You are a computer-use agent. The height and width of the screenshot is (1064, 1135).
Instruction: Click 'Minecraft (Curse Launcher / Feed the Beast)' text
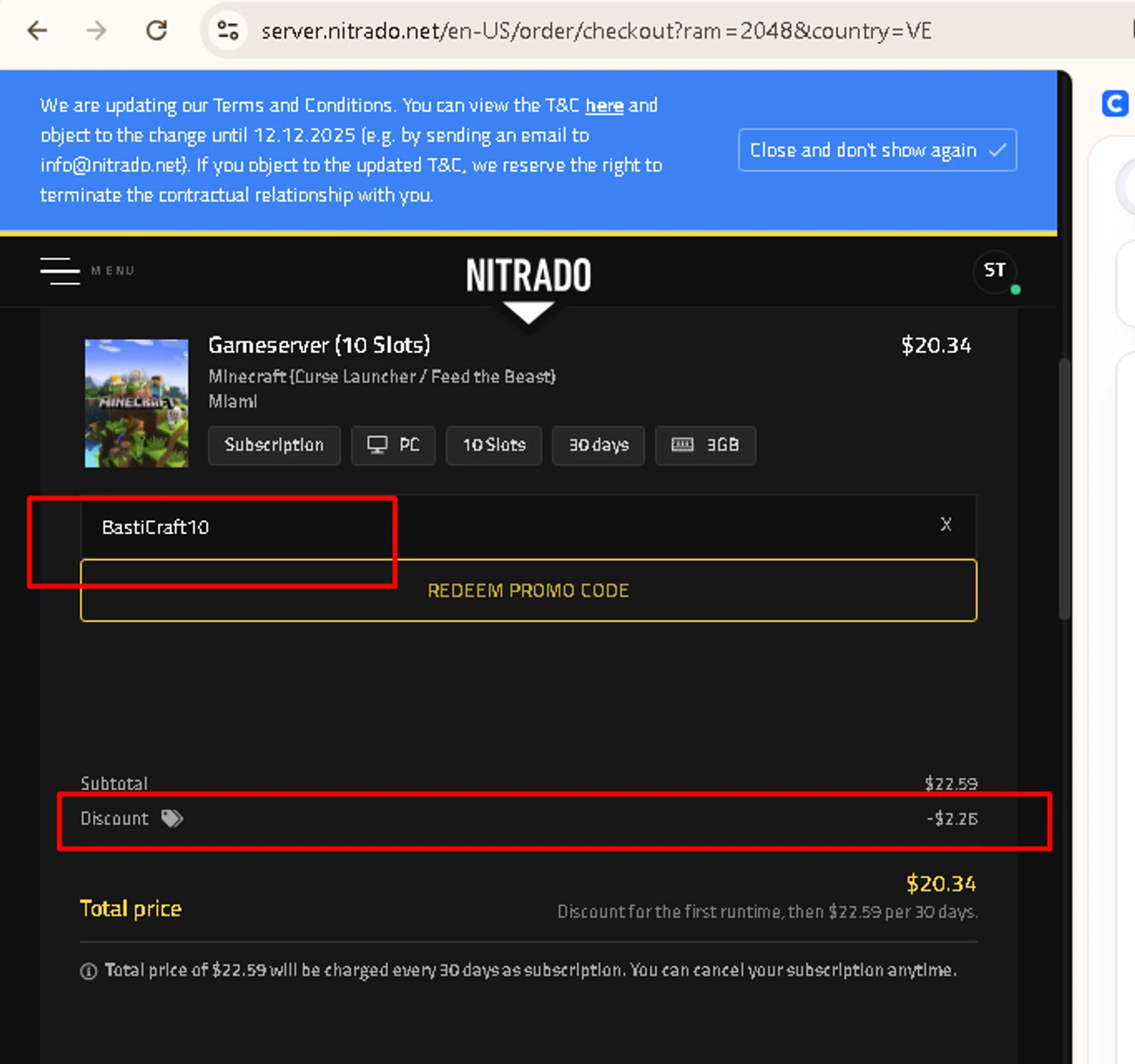pyautogui.click(x=382, y=376)
